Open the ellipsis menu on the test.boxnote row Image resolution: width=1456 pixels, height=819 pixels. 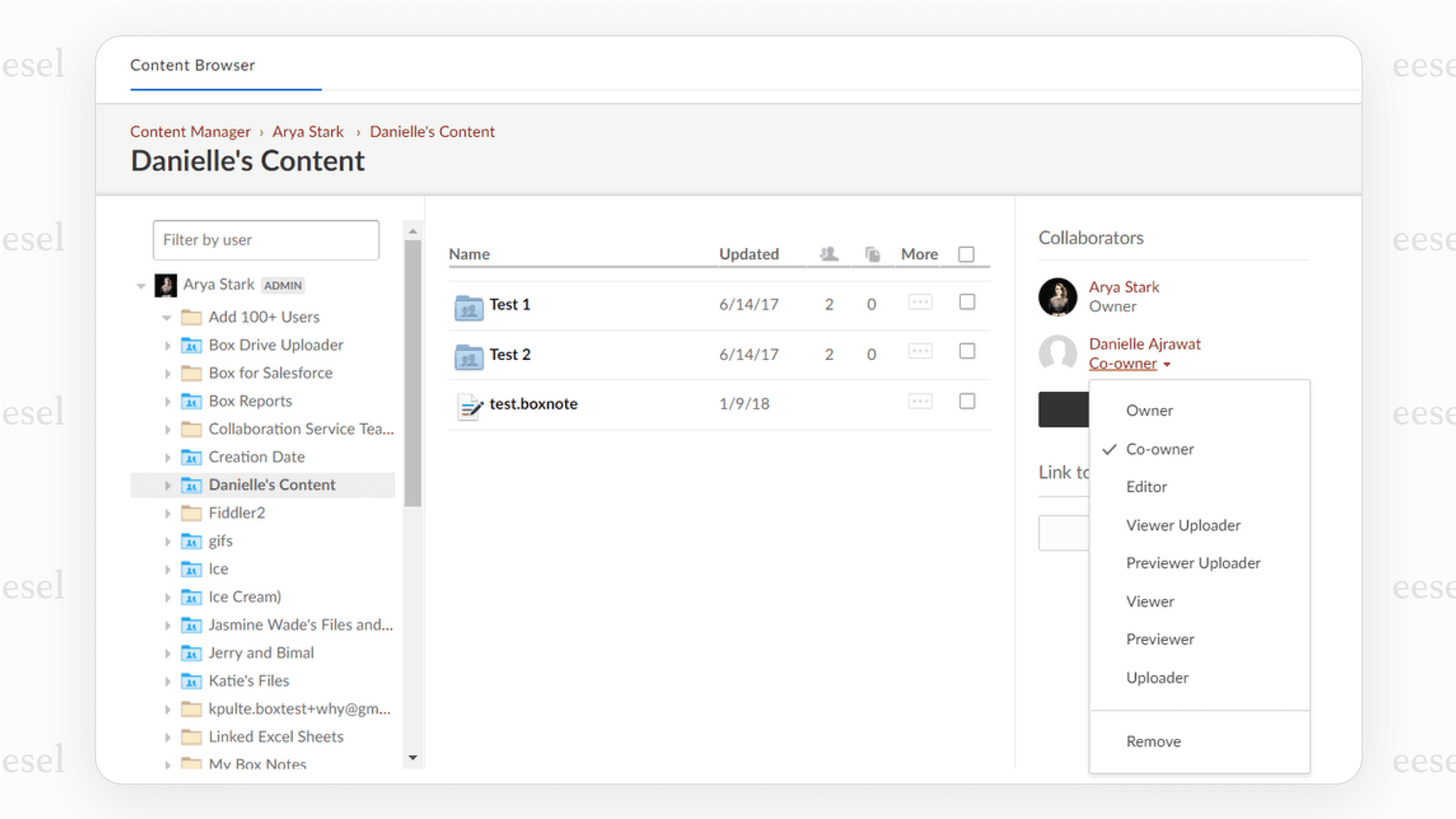(x=920, y=400)
